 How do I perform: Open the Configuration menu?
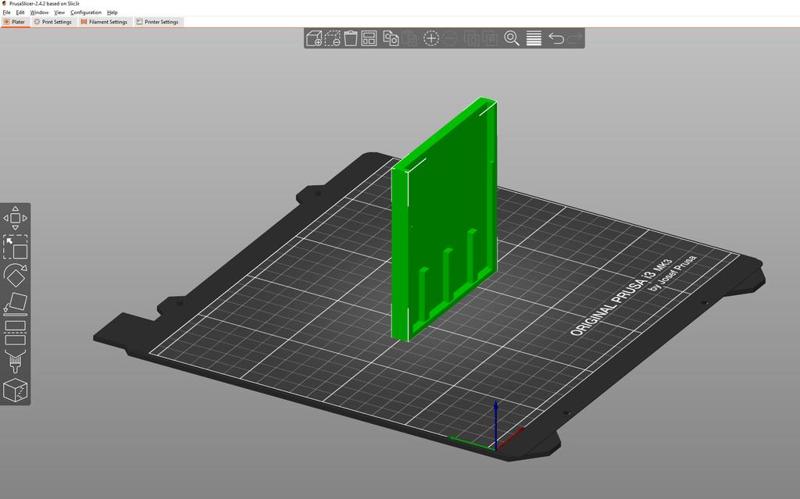[86, 12]
